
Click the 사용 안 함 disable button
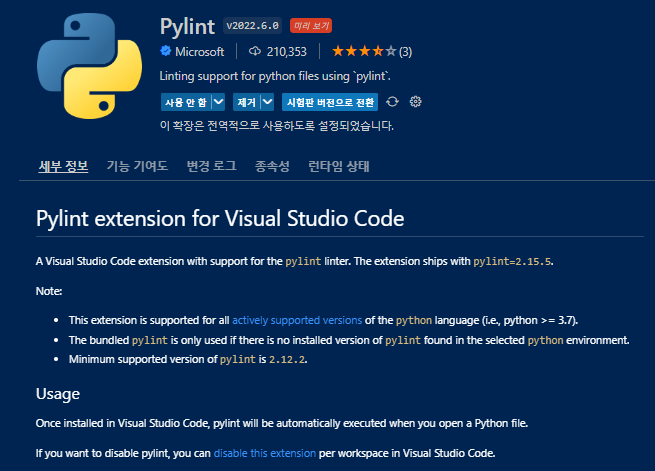tap(186, 102)
